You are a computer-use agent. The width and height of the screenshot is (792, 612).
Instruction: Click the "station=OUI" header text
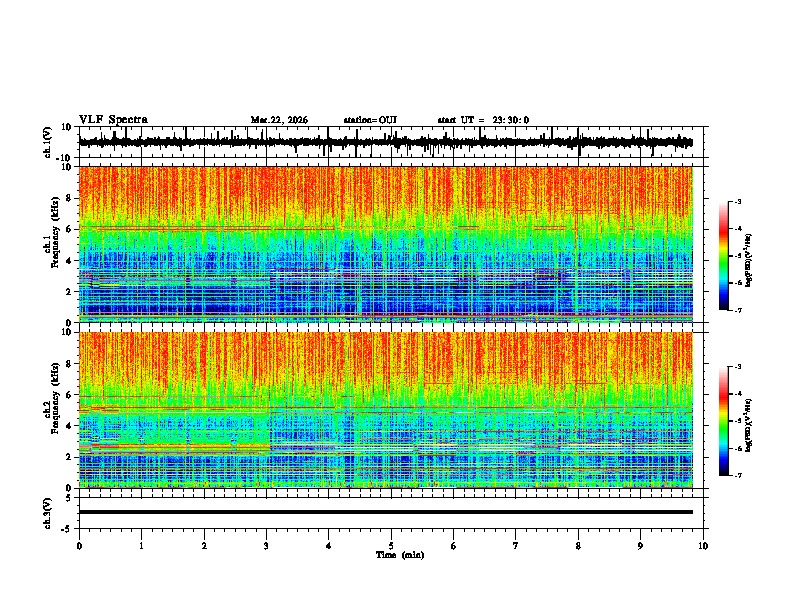370,120
